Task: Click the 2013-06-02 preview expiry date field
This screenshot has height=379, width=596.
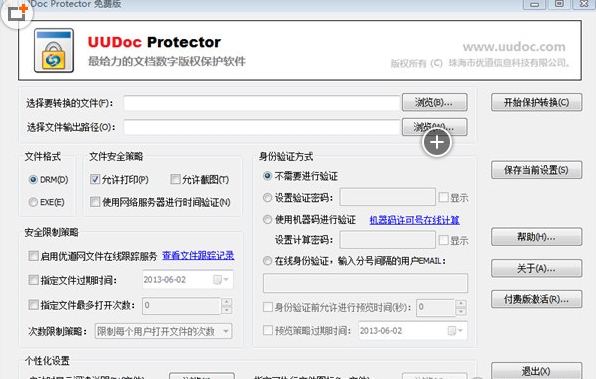Action: 413,331
